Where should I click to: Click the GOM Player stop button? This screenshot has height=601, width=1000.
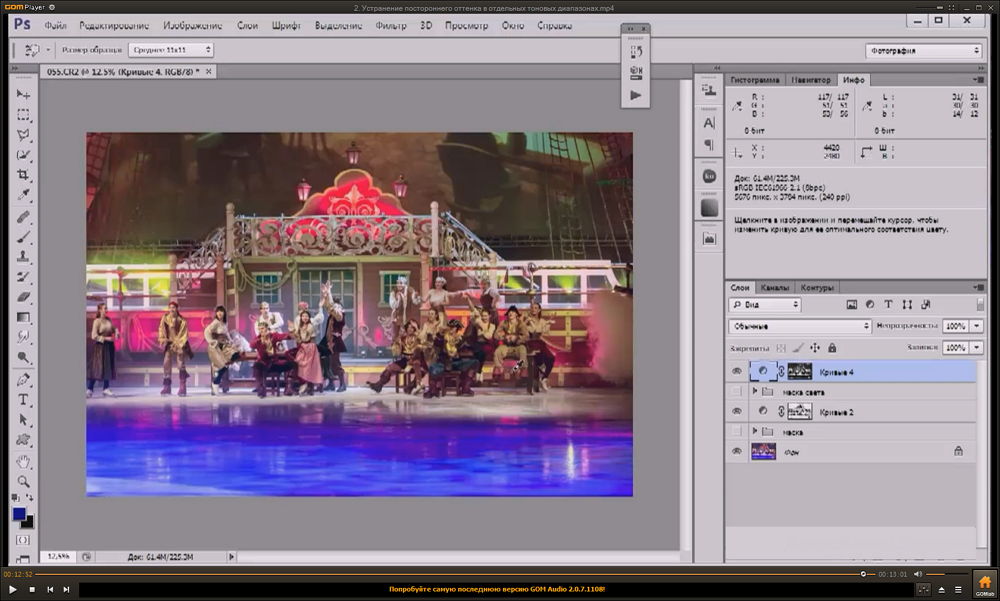(x=31, y=589)
